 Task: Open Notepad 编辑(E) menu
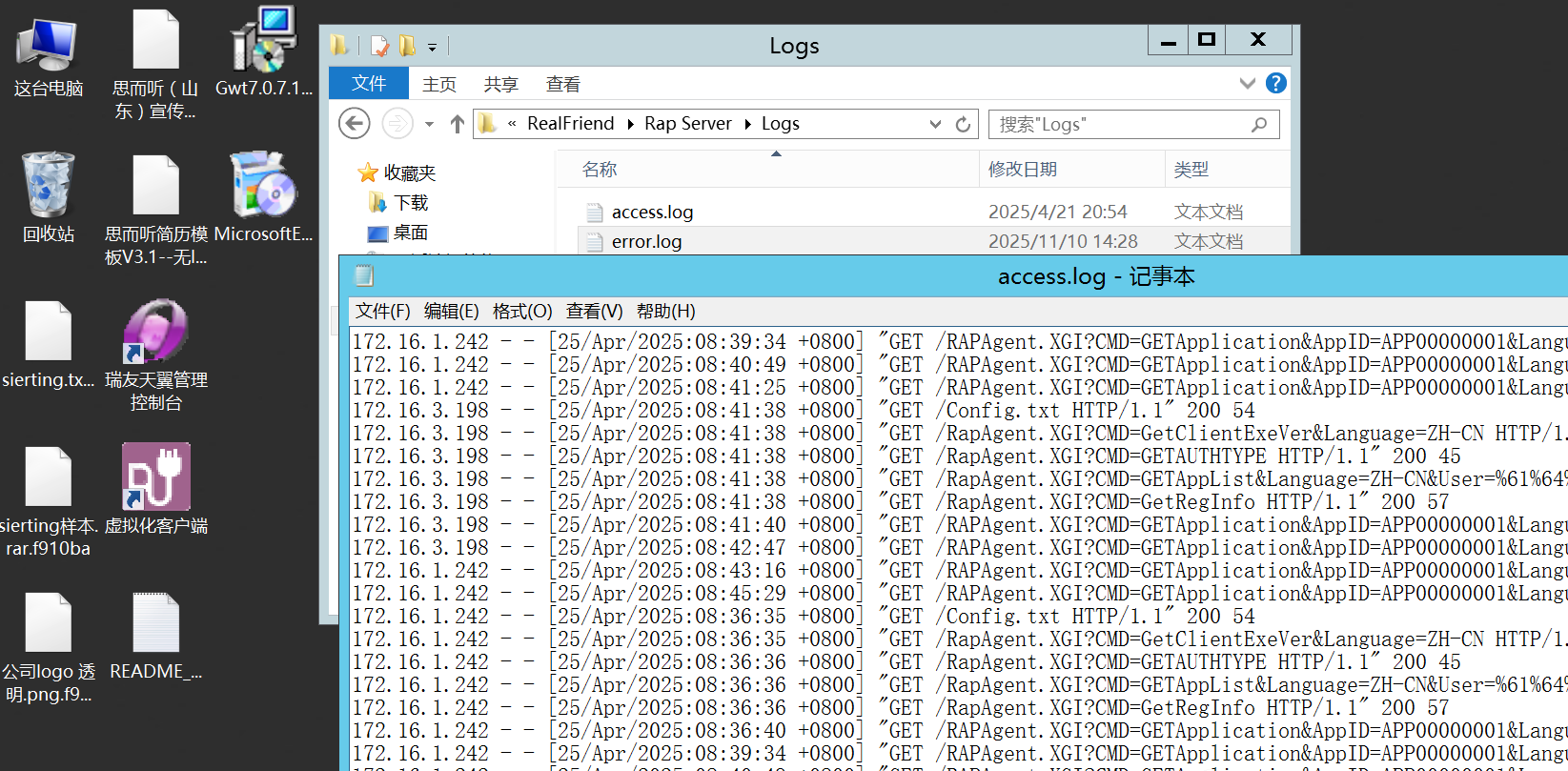(x=451, y=312)
